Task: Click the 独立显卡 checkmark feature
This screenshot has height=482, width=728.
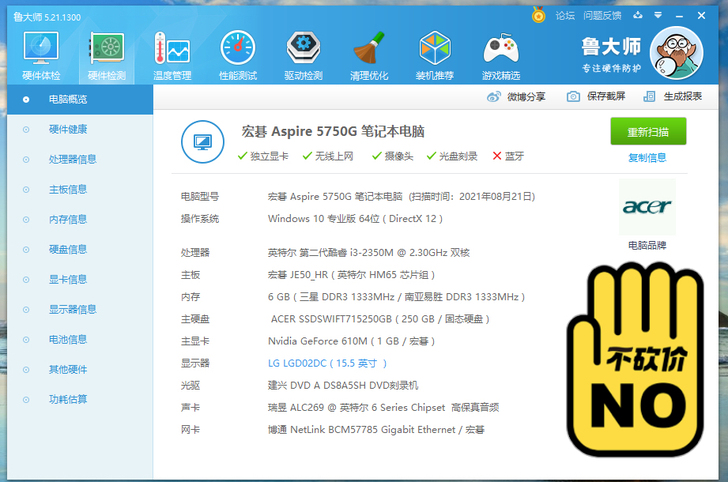Action: pyautogui.click(x=263, y=156)
